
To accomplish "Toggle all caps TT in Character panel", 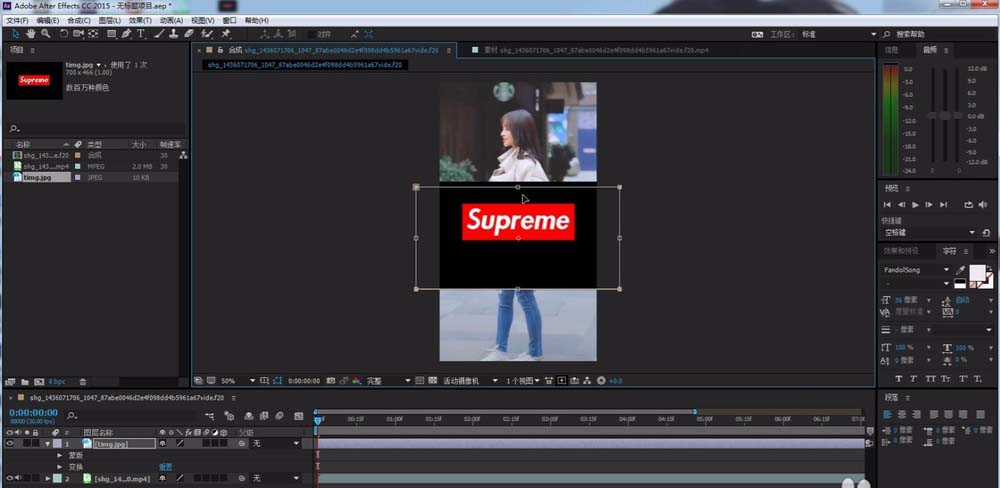I will pyautogui.click(x=930, y=379).
